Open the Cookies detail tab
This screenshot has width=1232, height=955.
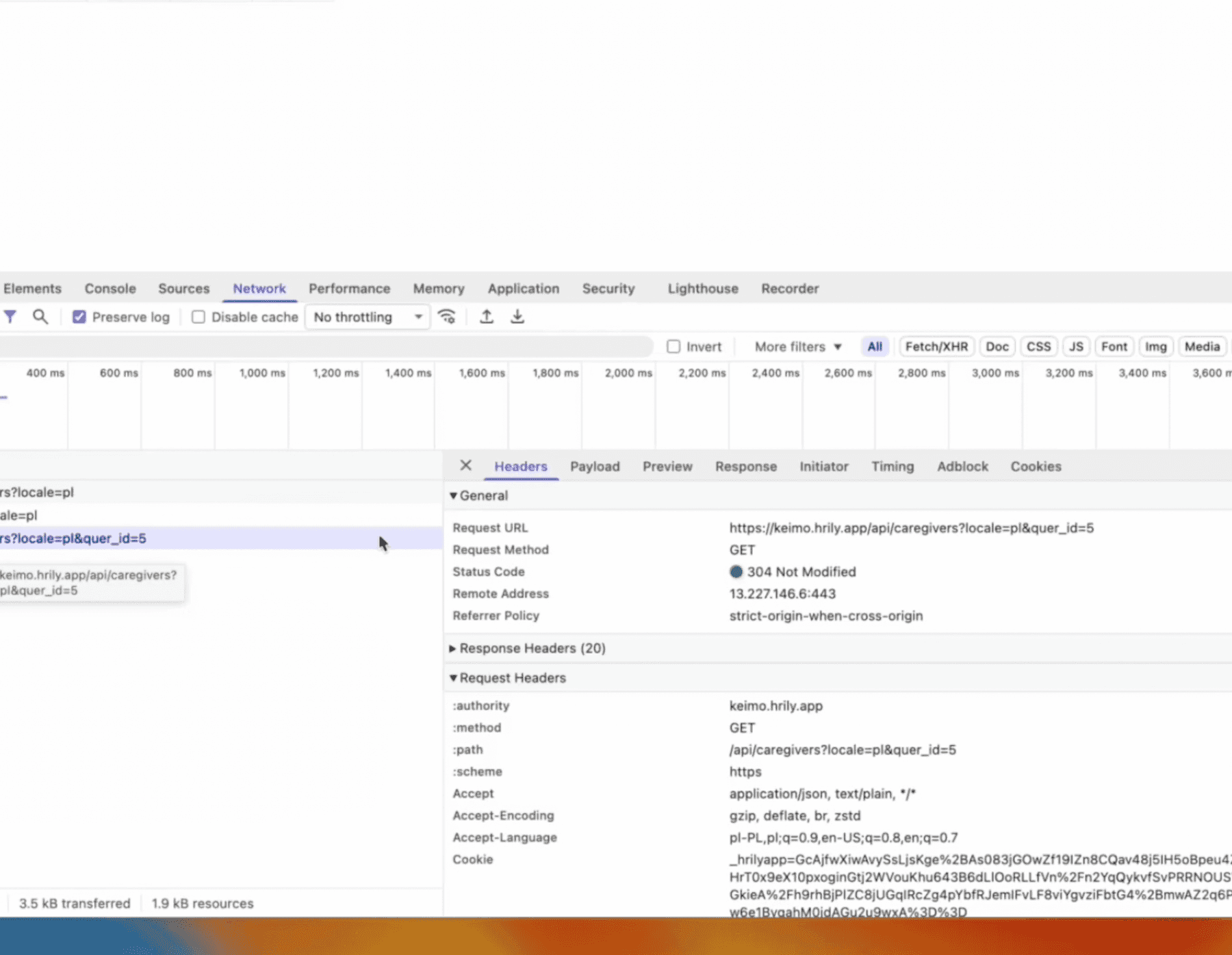click(x=1036, y=467)
